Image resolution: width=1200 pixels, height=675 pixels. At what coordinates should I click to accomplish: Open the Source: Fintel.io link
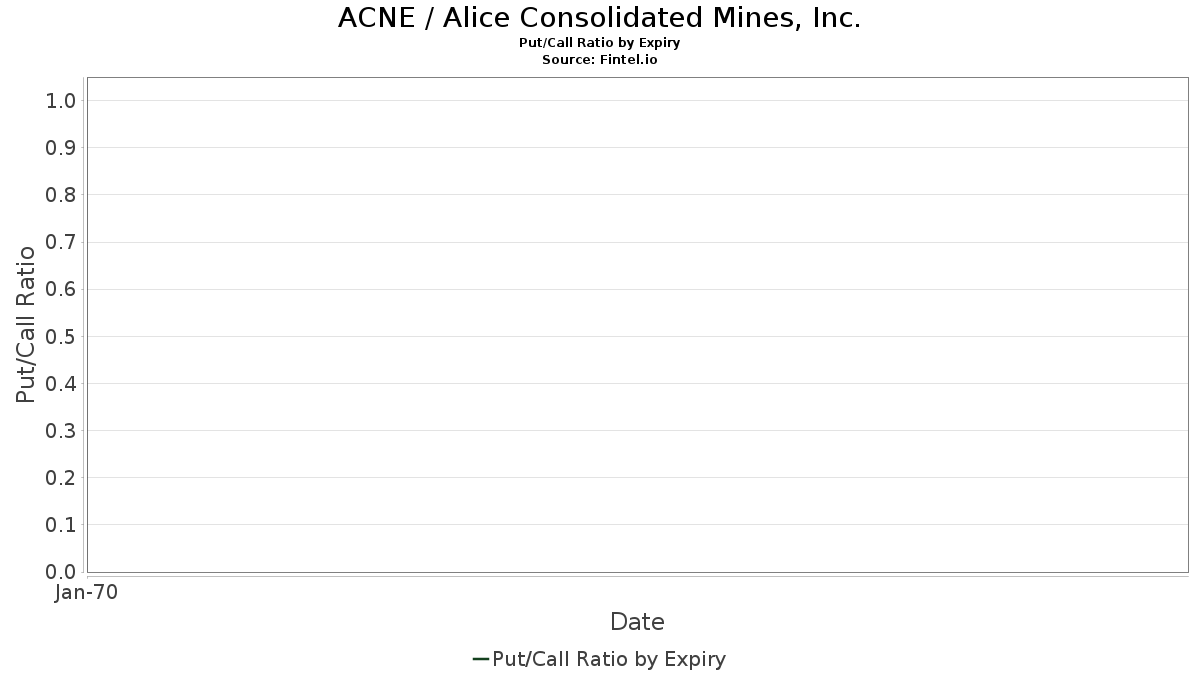[599, 60]
